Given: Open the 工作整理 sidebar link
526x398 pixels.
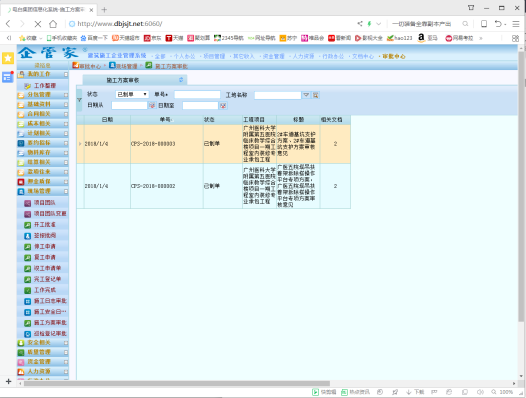Looking at the screenshot, I should 45,86.
